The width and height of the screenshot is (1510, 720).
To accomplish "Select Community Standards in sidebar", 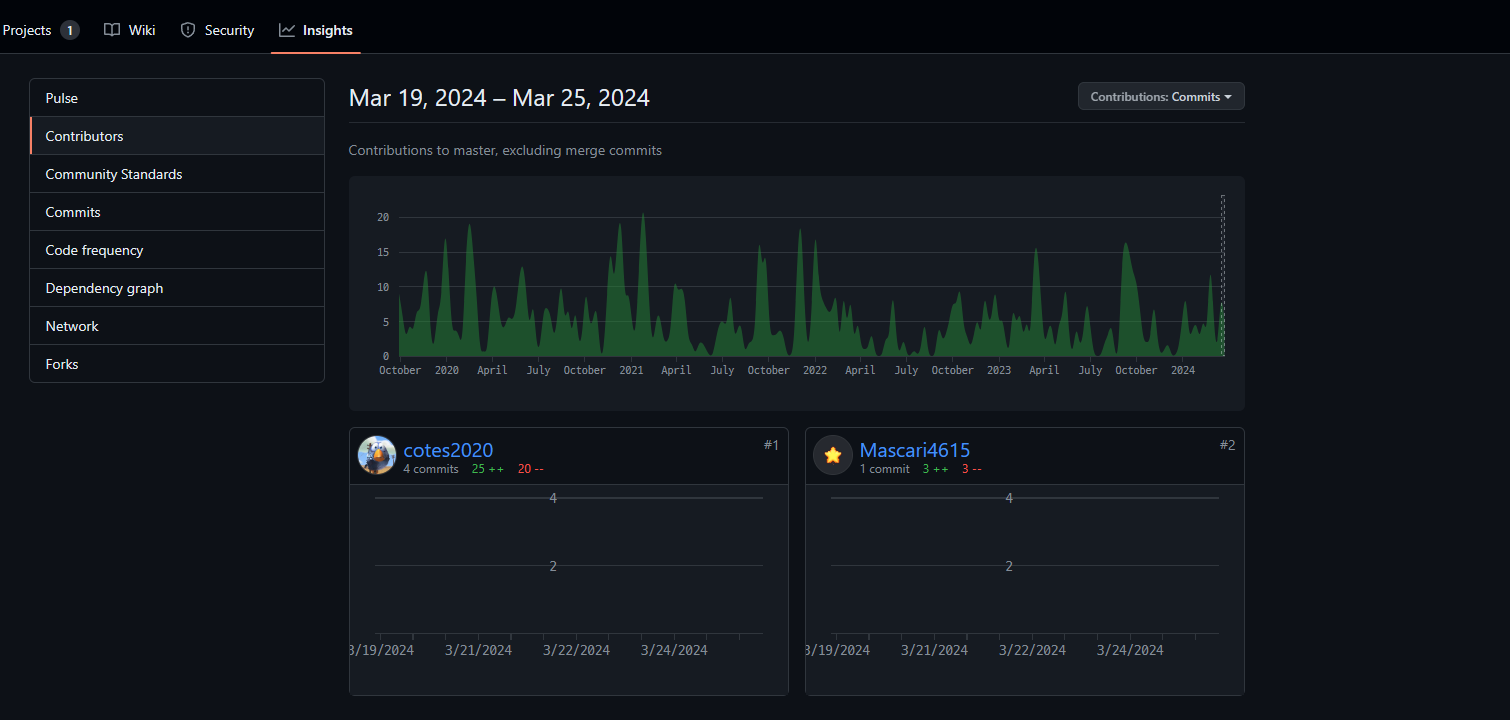I will [x=114, y=174].
